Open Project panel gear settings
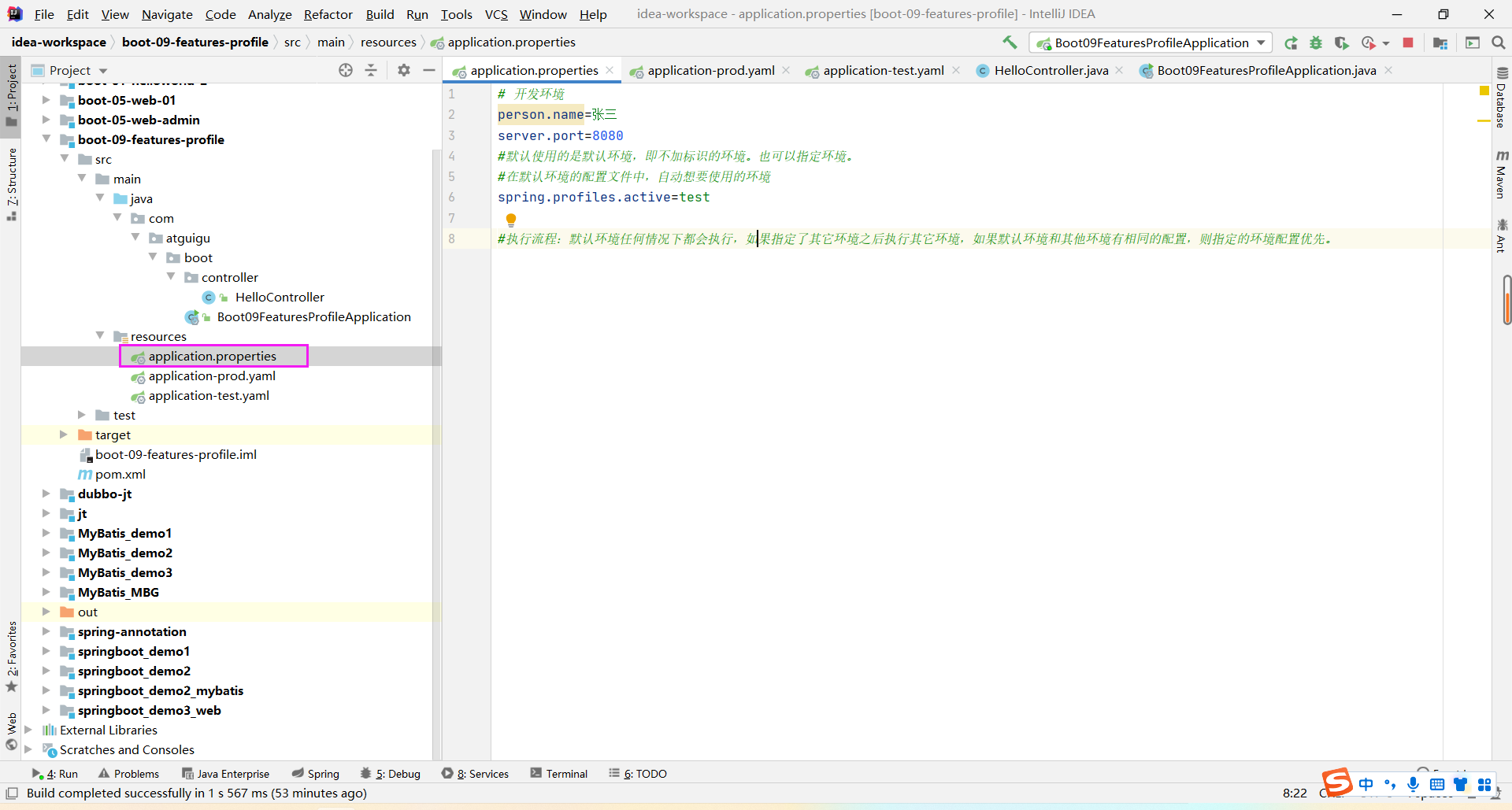 click(x=404, y=70)
